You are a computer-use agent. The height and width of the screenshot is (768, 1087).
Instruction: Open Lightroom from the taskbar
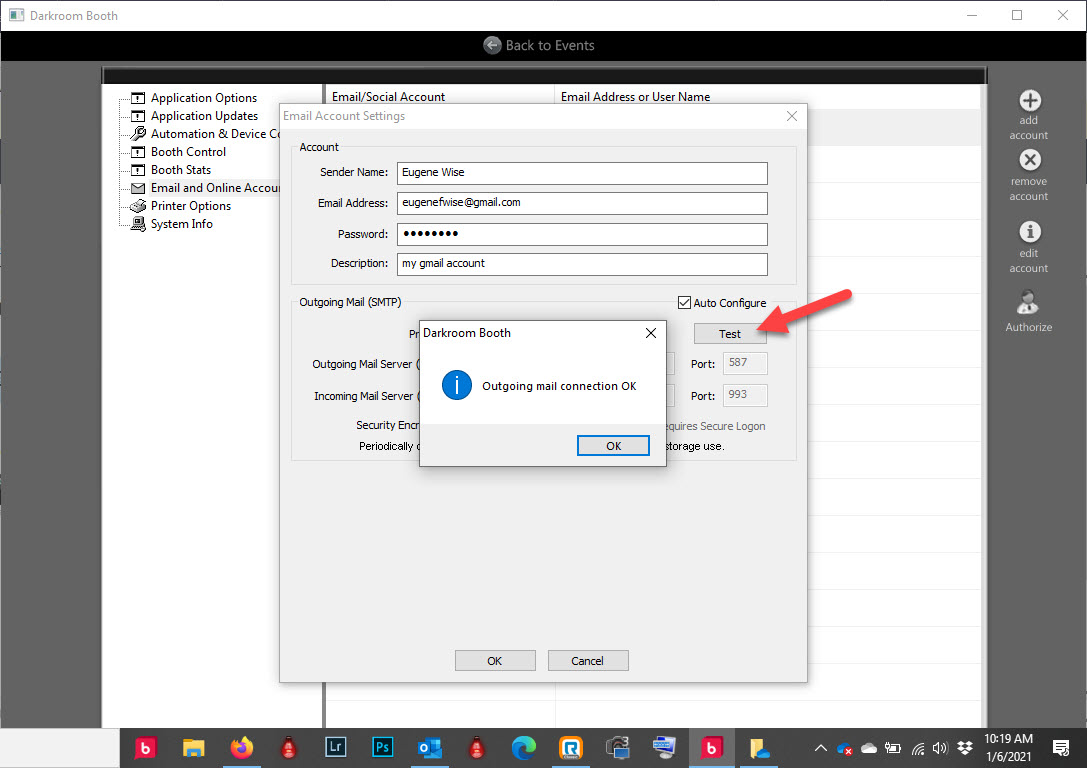pos(336,747)
